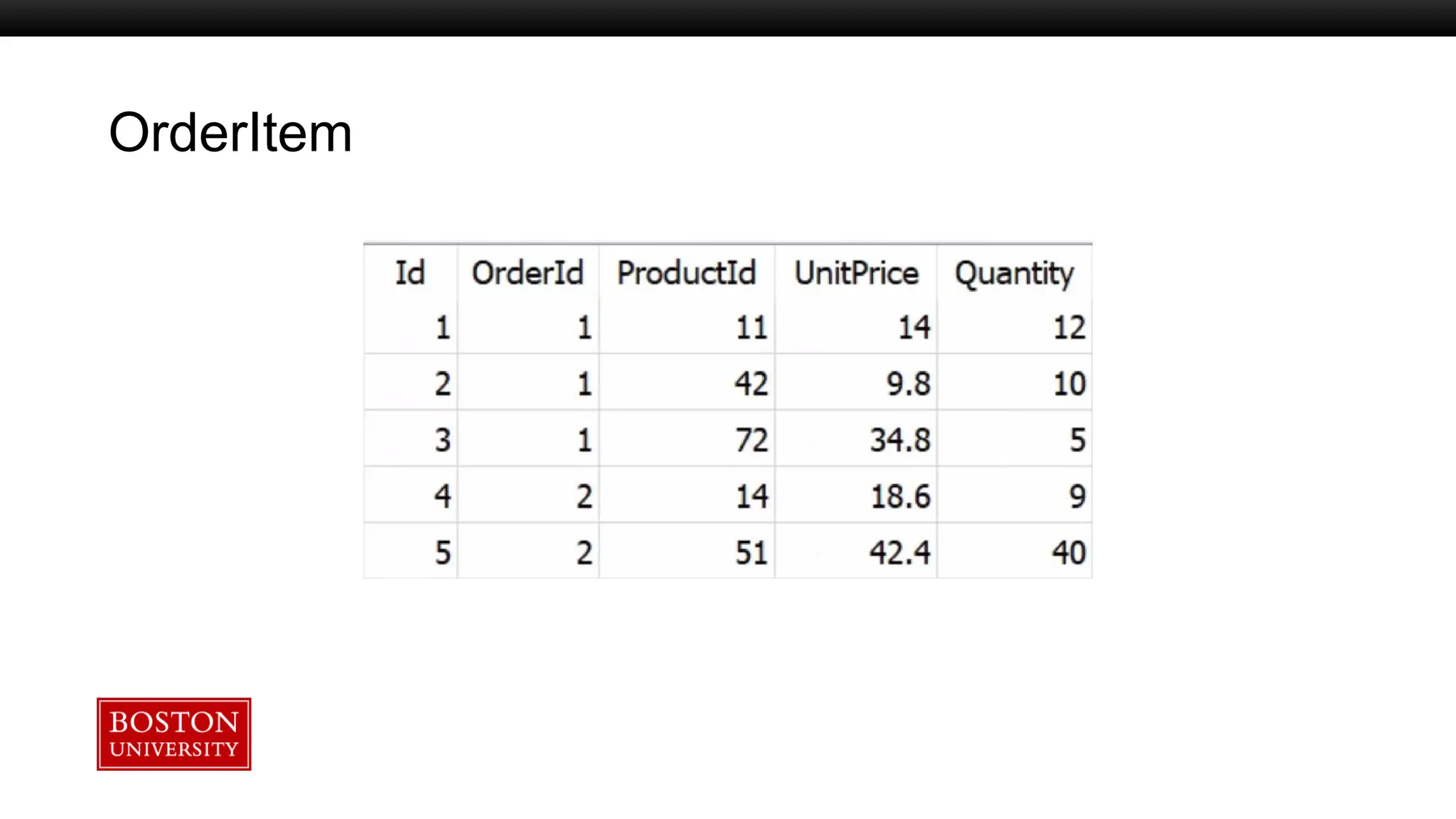Click the black top bar

tap(728, 18)
